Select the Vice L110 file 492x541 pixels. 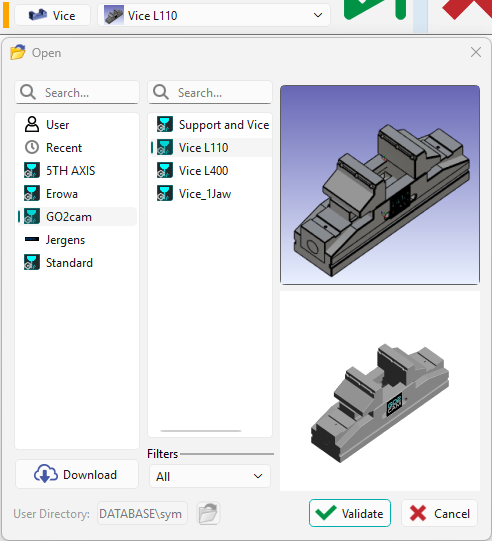(211, 148)
